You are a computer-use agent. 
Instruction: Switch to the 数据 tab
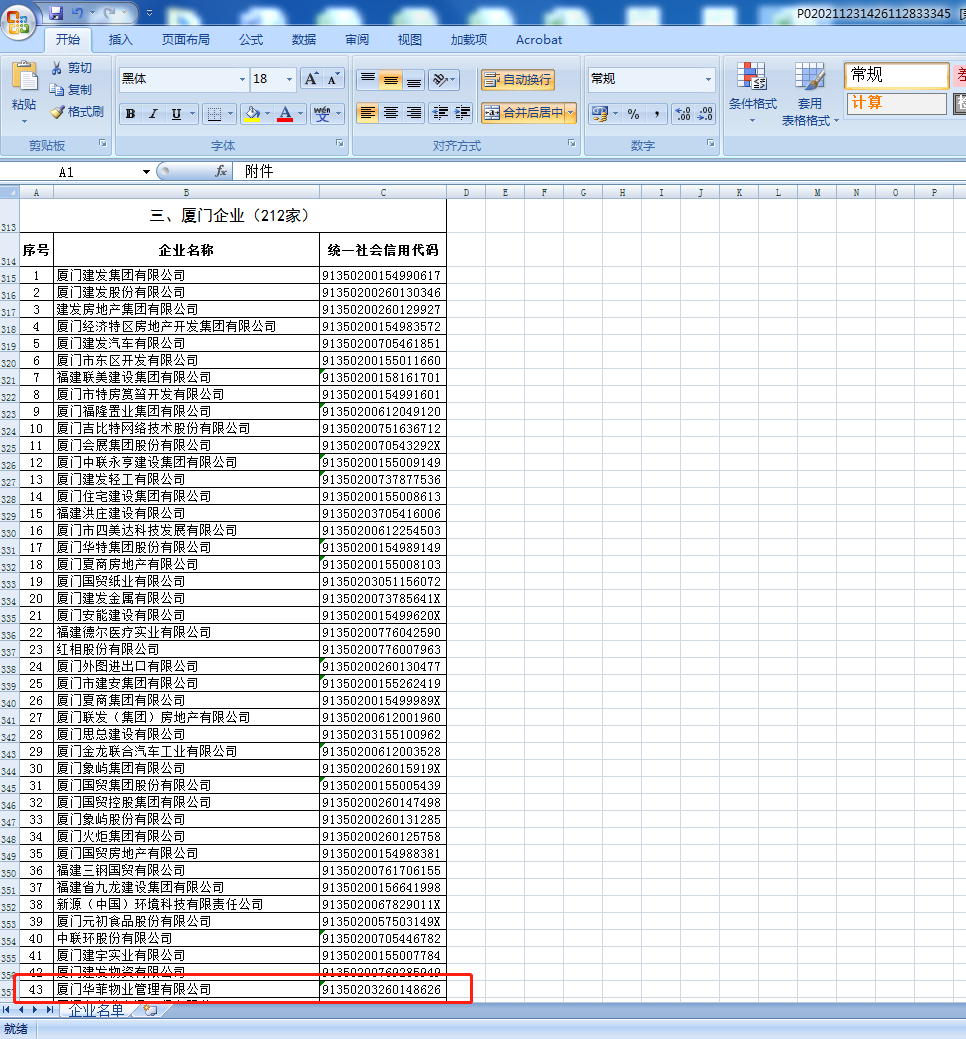tap(304, 40)
